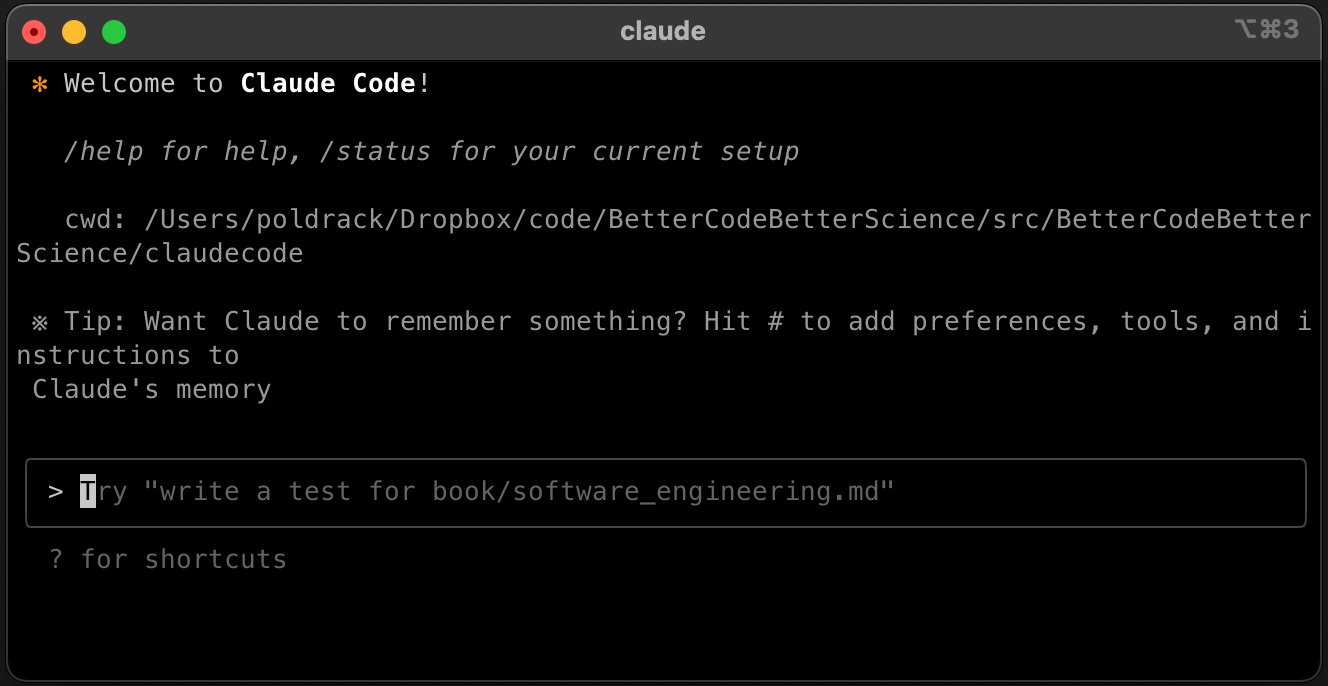Click the orange asterisk welcome icon
Viewport: 1328px width, 686px height.
pos(38,84)
